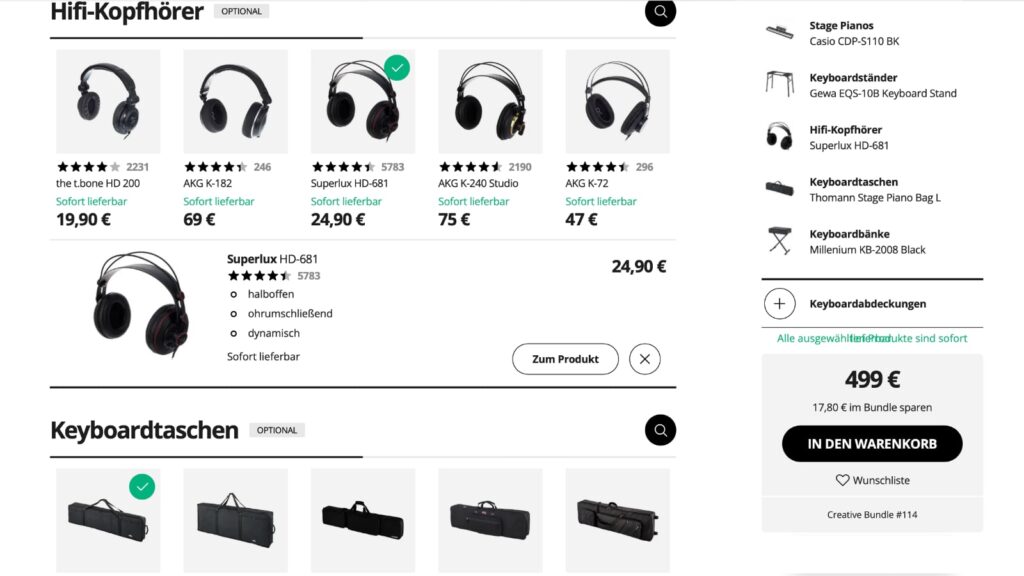The image size is (1024, 576).
Task: Select the t.bone HD 200 headphones
Action: pos(108,101)
